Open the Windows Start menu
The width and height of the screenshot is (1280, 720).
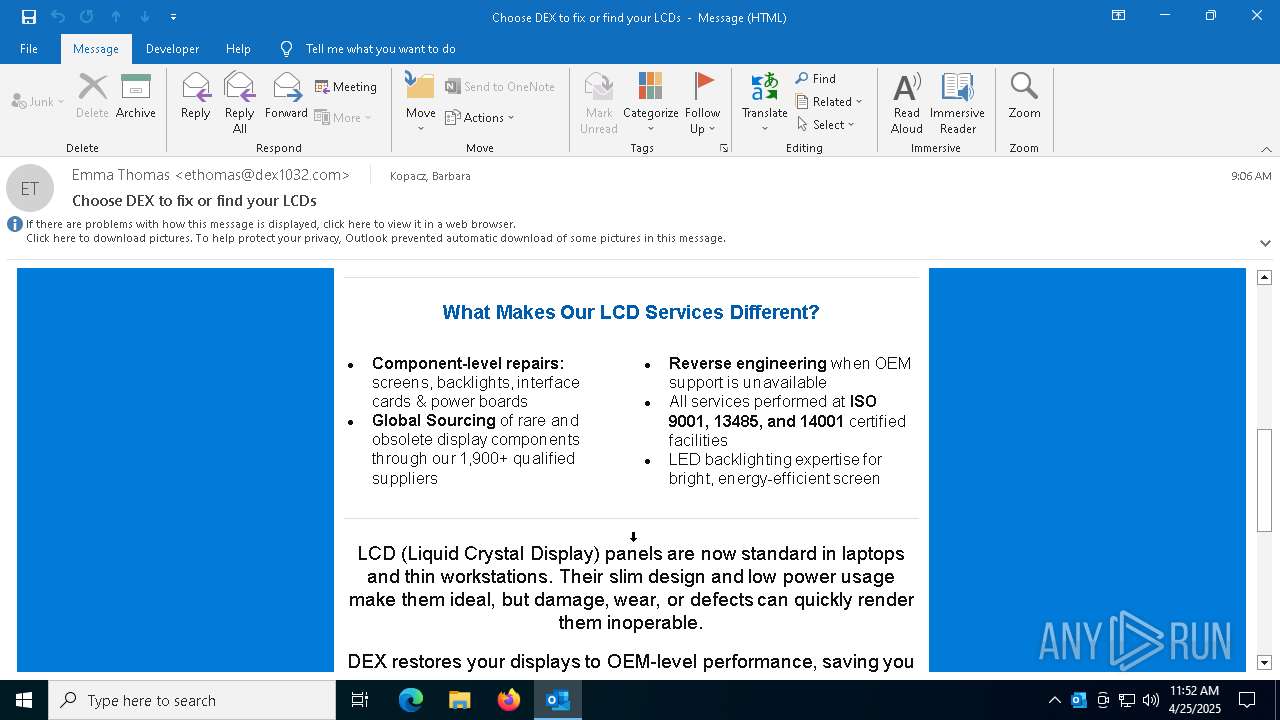click(24, 700)
